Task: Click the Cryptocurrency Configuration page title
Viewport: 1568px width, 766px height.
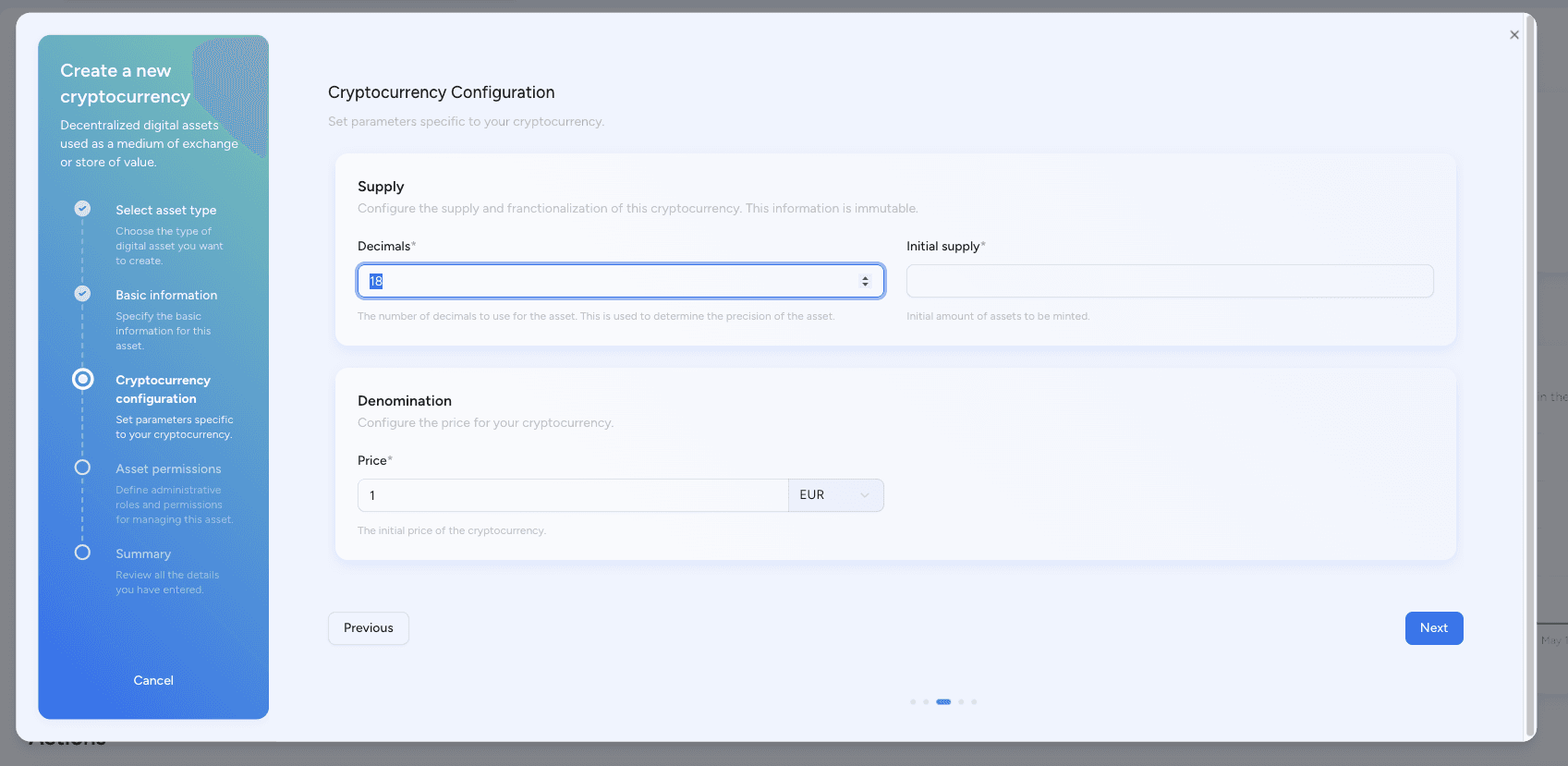Action: pos(442,92)
